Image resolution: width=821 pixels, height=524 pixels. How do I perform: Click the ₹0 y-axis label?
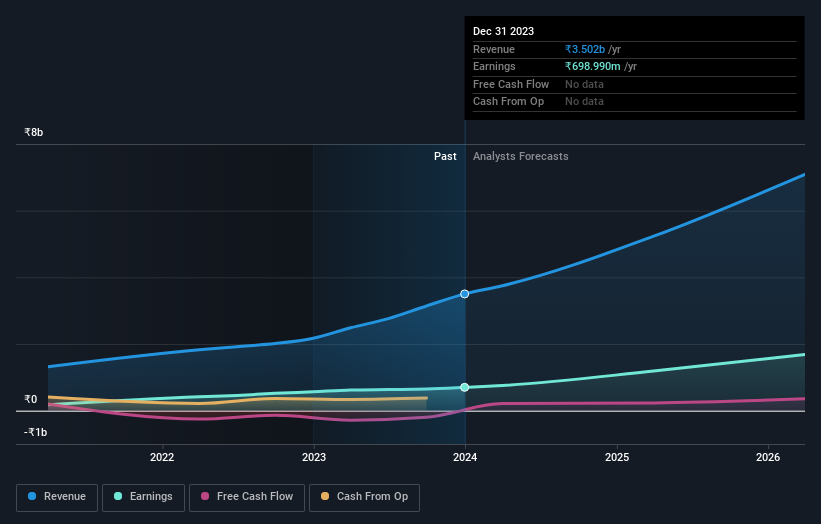pos(30,399)
